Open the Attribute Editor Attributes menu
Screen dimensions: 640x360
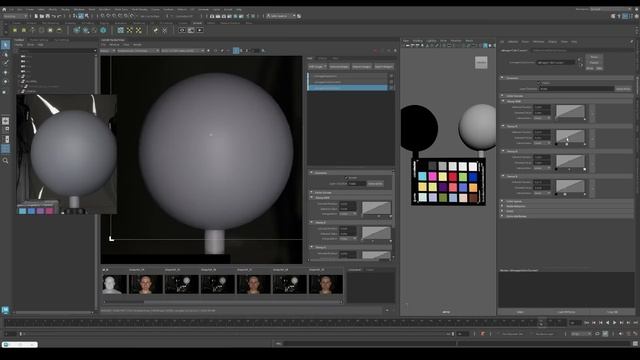[x=538, y=42]
